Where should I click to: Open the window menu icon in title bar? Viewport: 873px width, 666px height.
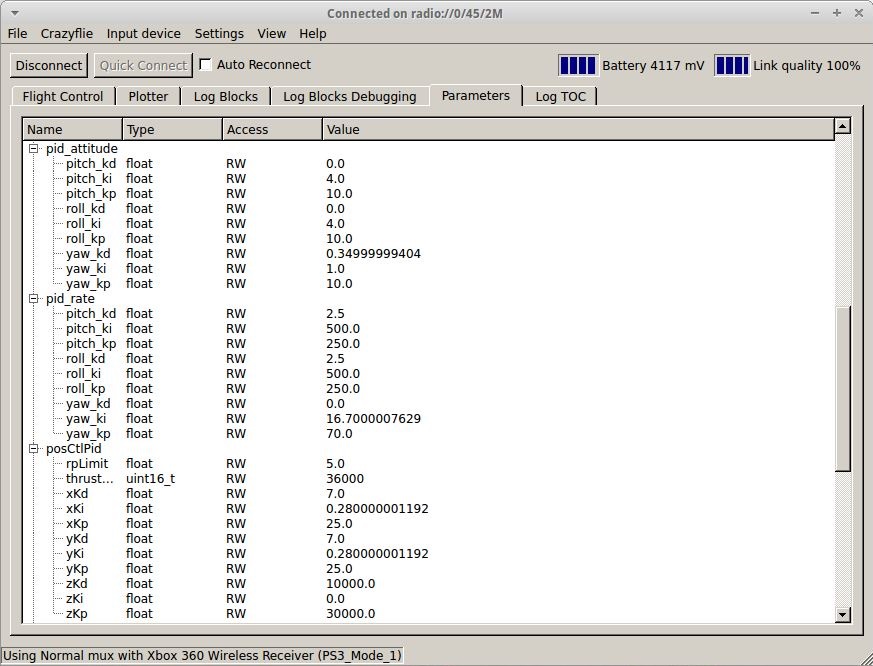pos(14,13)
